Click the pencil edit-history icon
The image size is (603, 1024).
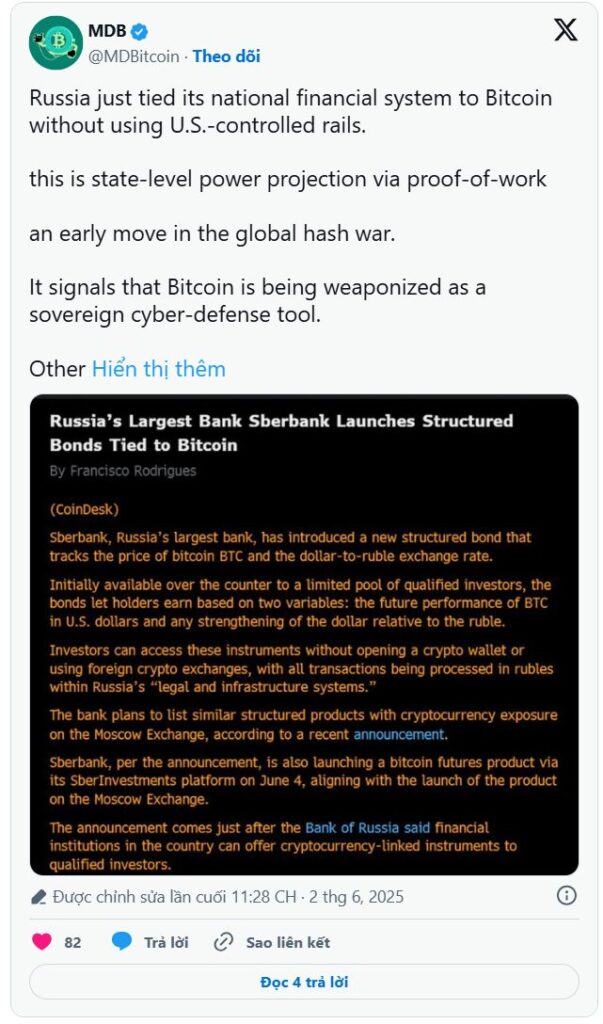[38, 896]
